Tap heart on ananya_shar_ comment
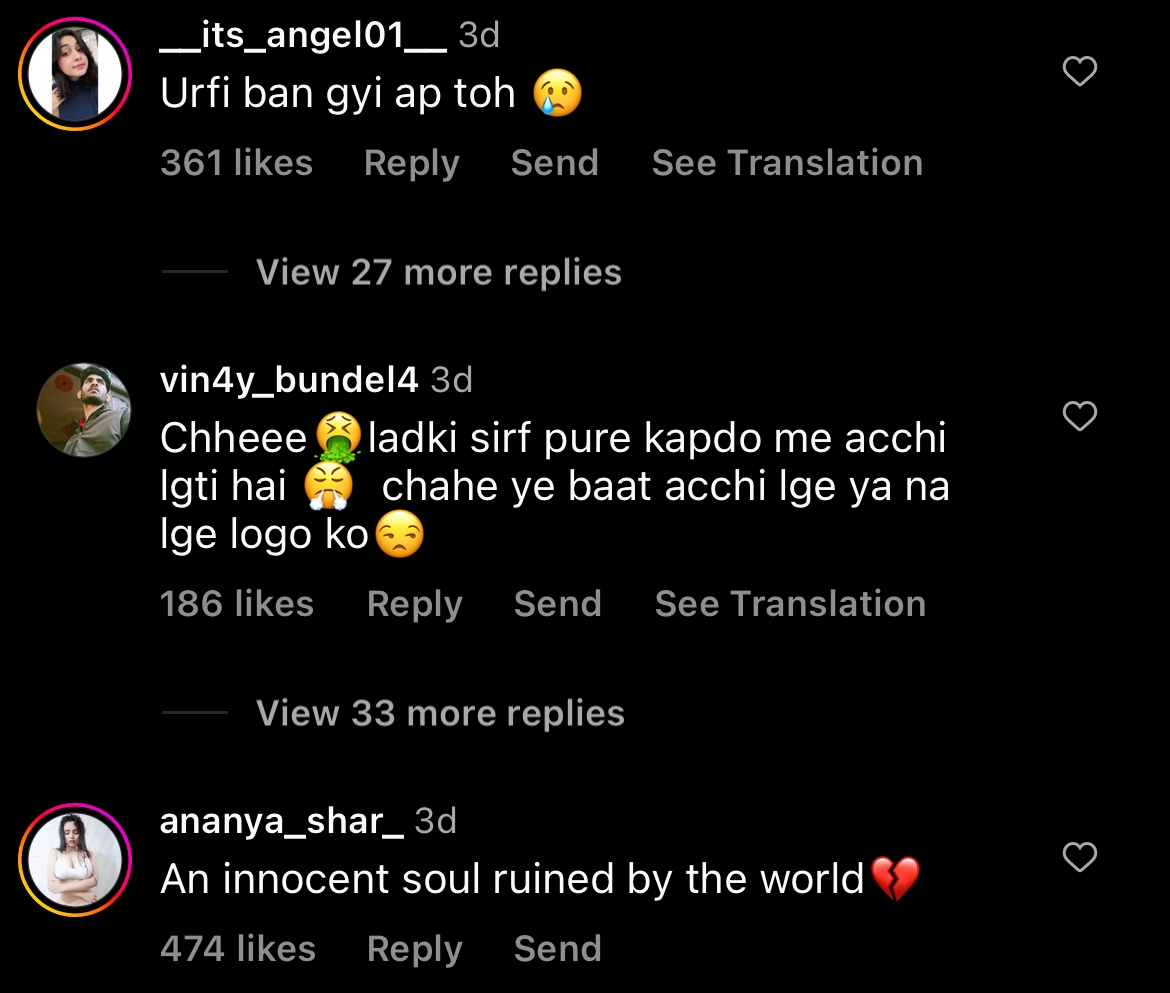The height and width of the screenshot is (993, 1170). click(x=1079, y=857)
